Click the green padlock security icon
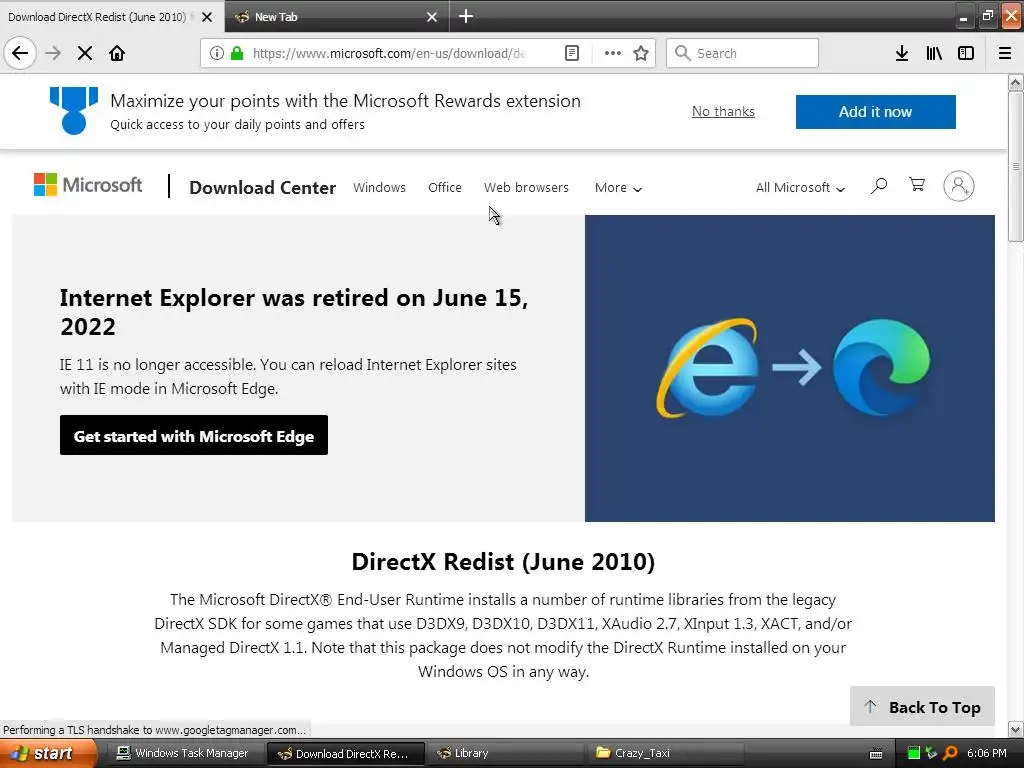 point(237,53)
